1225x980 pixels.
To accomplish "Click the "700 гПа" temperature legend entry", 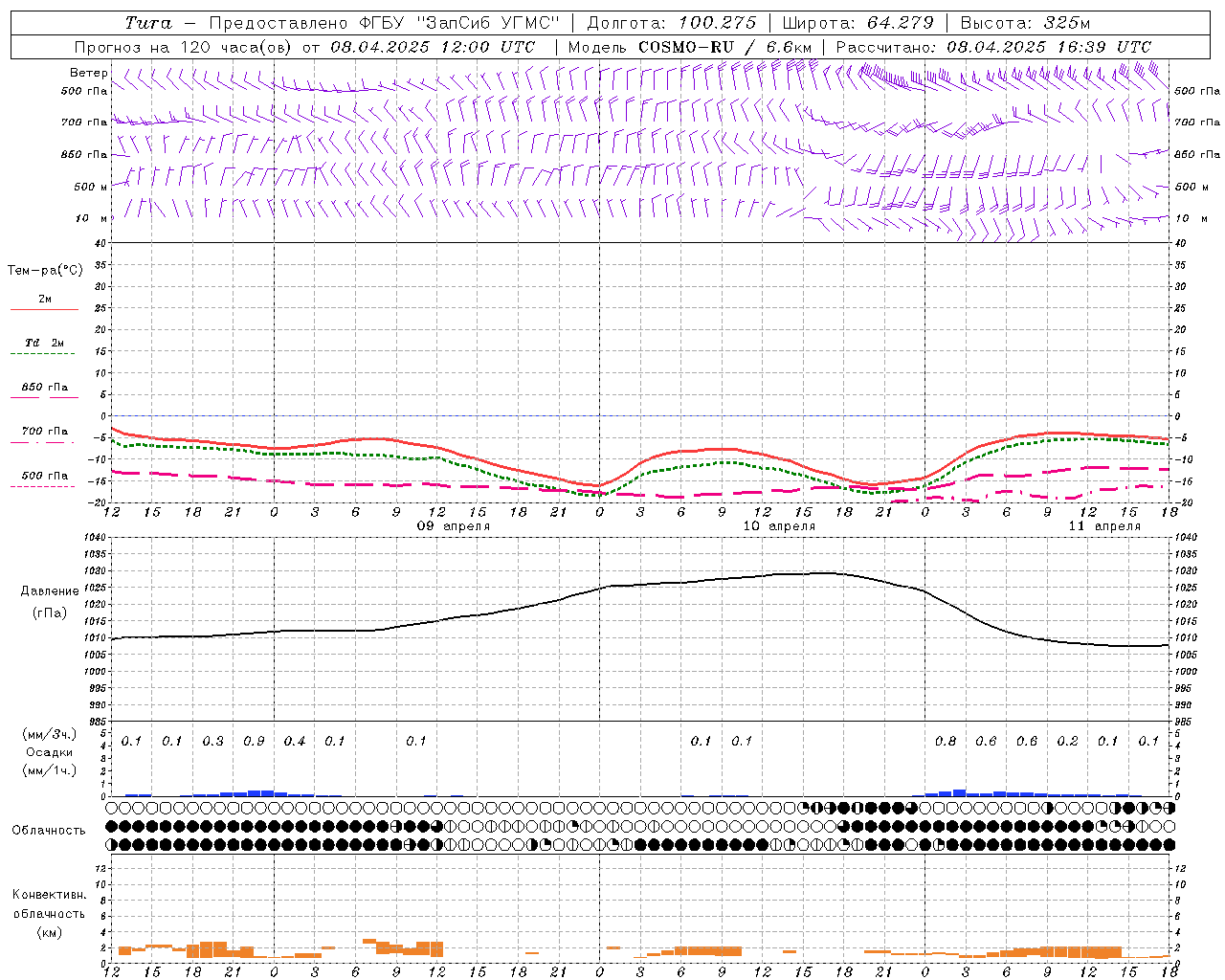I will click(45, 432).
